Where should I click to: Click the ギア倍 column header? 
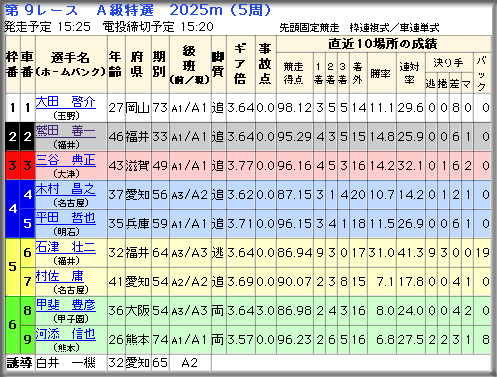pos(241,65)
